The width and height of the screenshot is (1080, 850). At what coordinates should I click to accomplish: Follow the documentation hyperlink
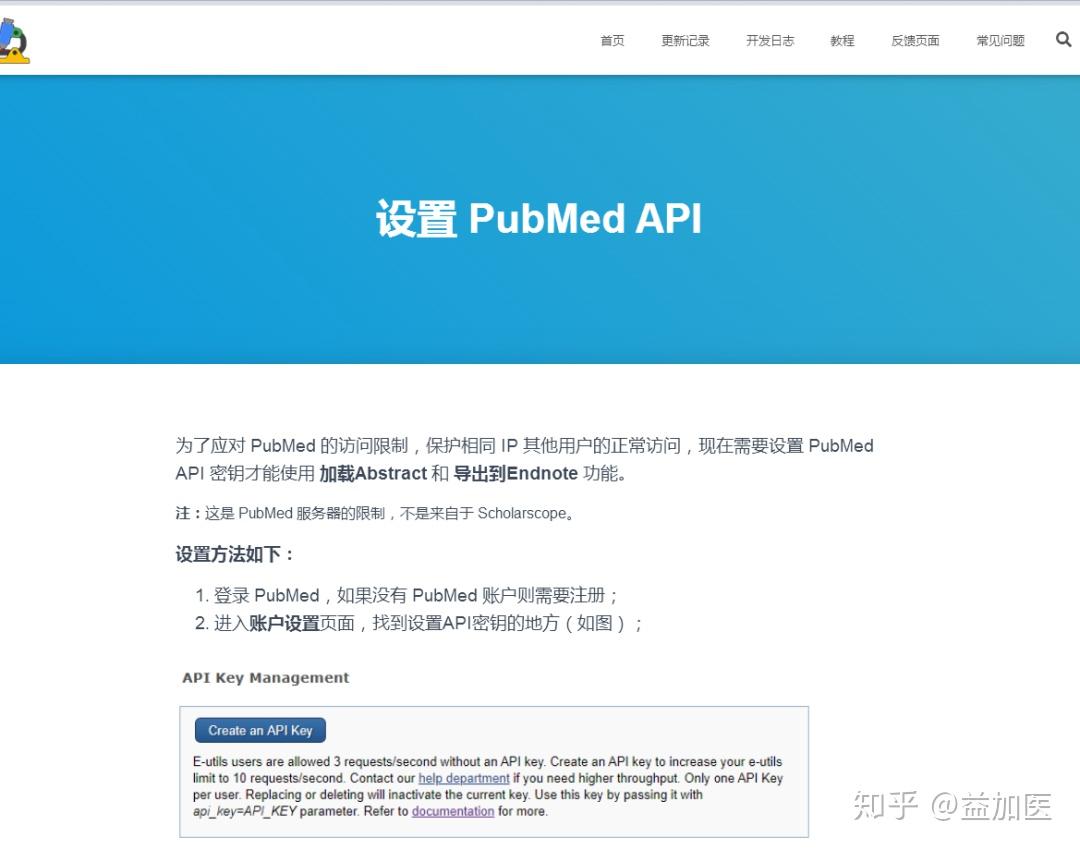pos(452,811)
